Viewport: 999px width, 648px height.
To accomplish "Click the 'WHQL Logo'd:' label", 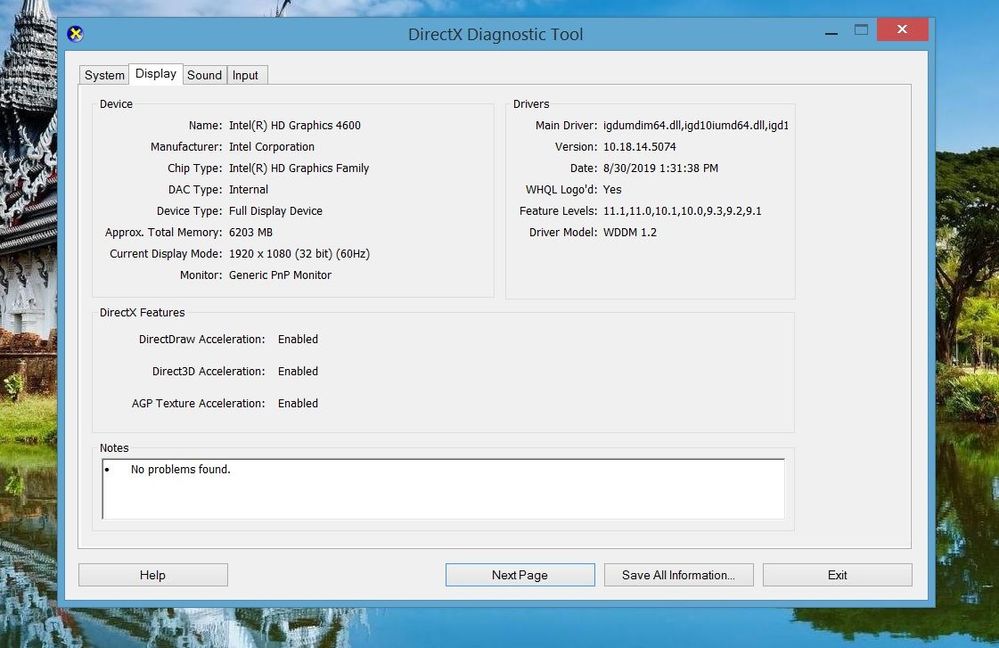I will pyautogui.click(x=561, y=190).
